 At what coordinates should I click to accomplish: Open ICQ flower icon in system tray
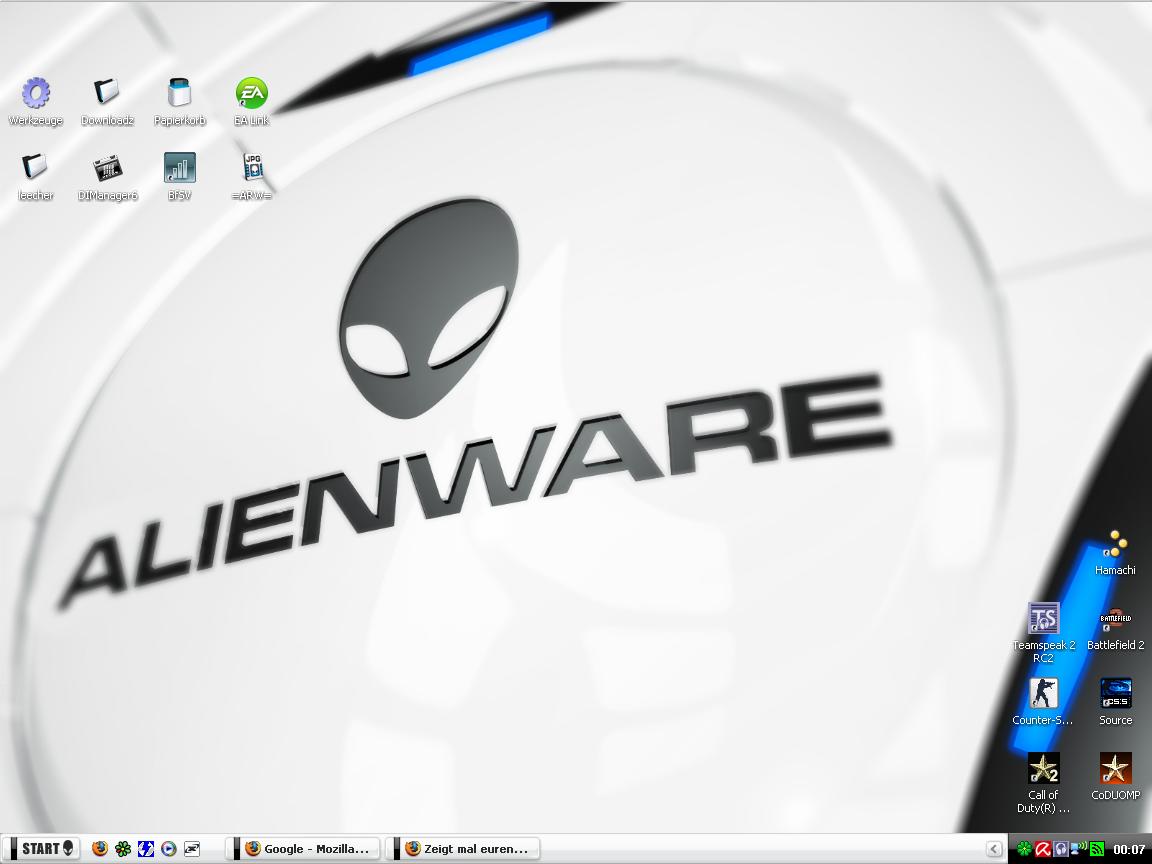click(x=1023, y=849)
